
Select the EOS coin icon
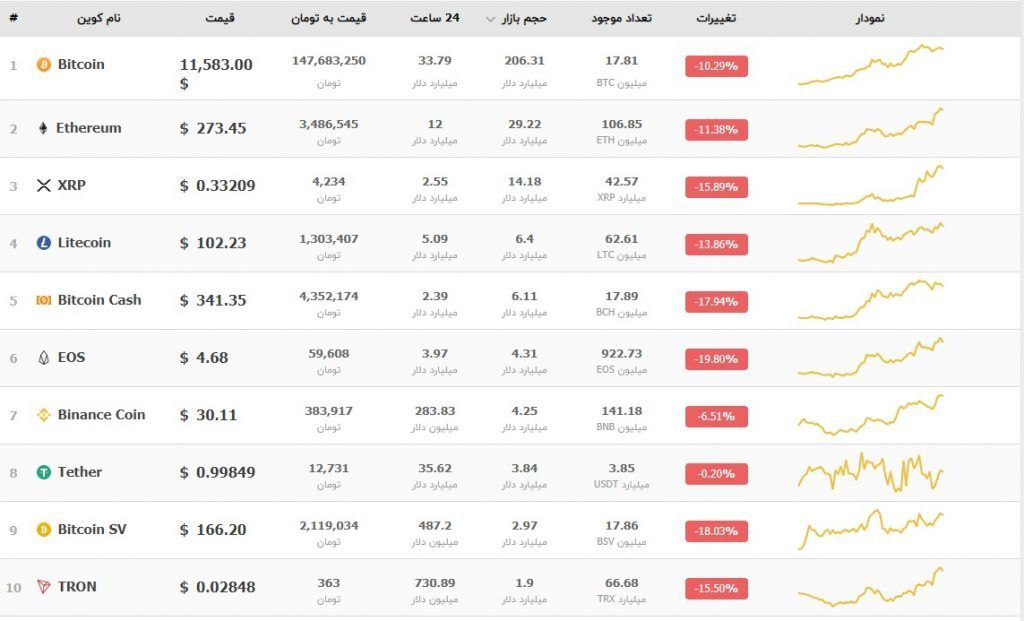[41, 357]
